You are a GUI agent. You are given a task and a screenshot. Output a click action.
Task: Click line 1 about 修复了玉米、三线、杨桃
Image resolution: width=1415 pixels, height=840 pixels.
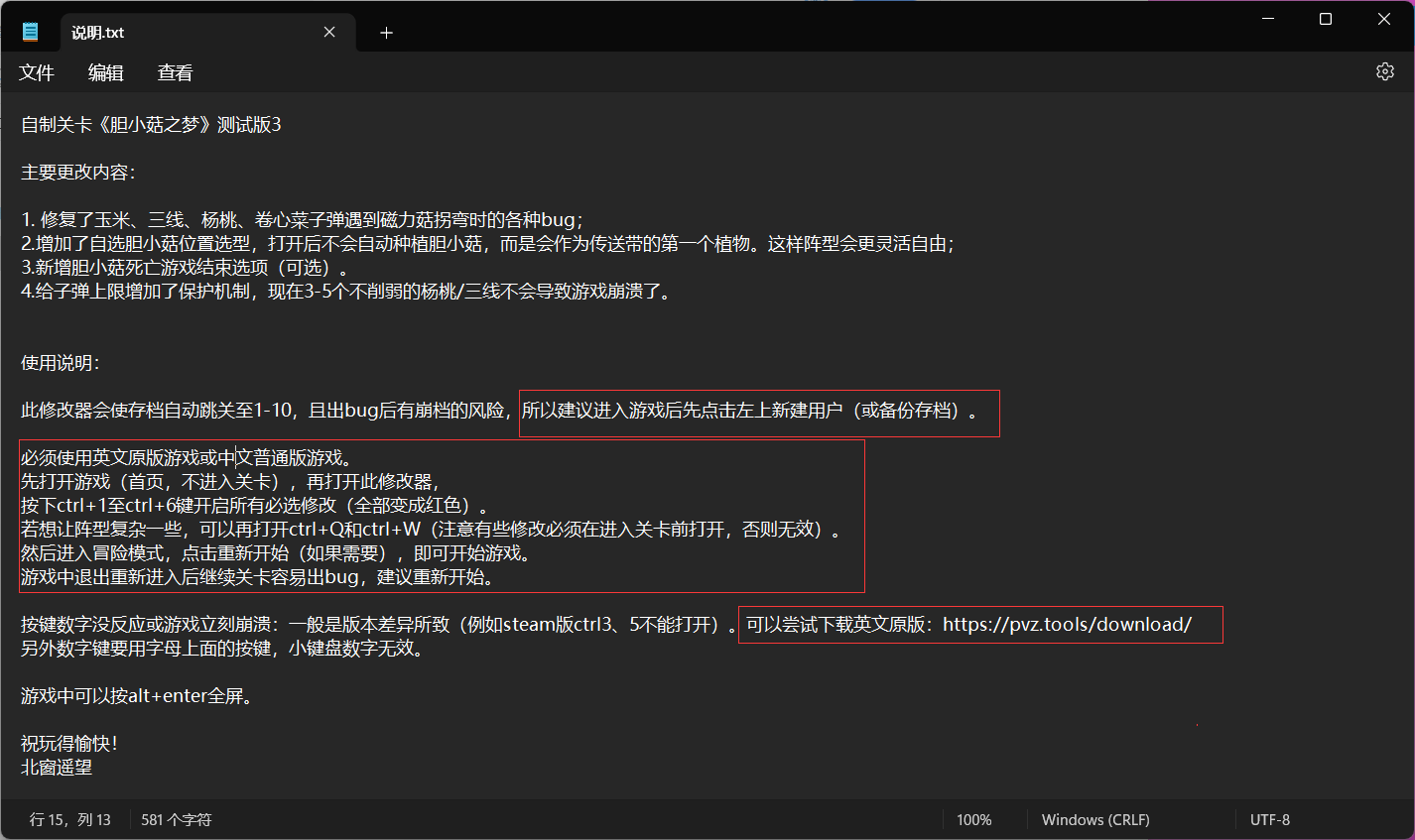tap(302, 220)
